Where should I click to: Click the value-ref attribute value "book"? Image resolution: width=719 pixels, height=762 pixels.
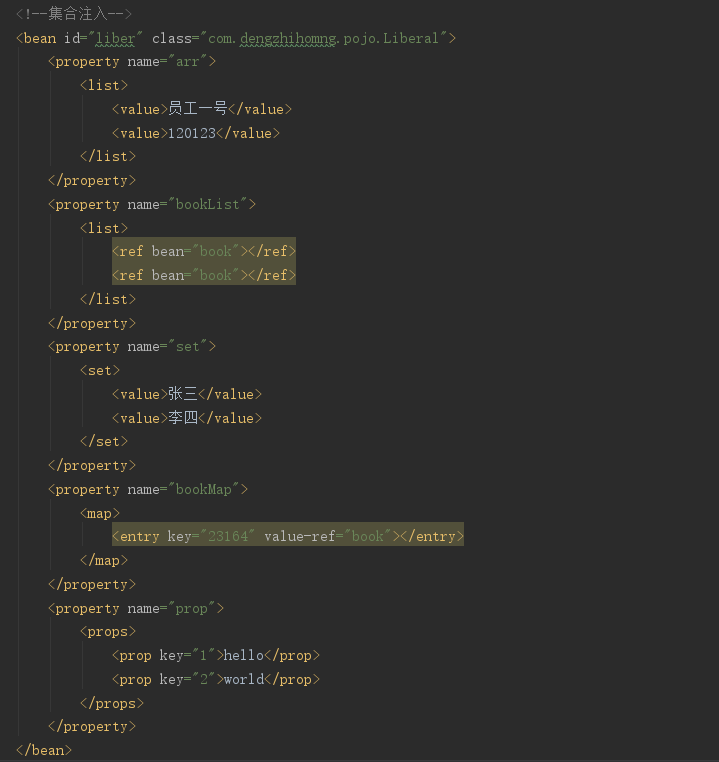368,537
